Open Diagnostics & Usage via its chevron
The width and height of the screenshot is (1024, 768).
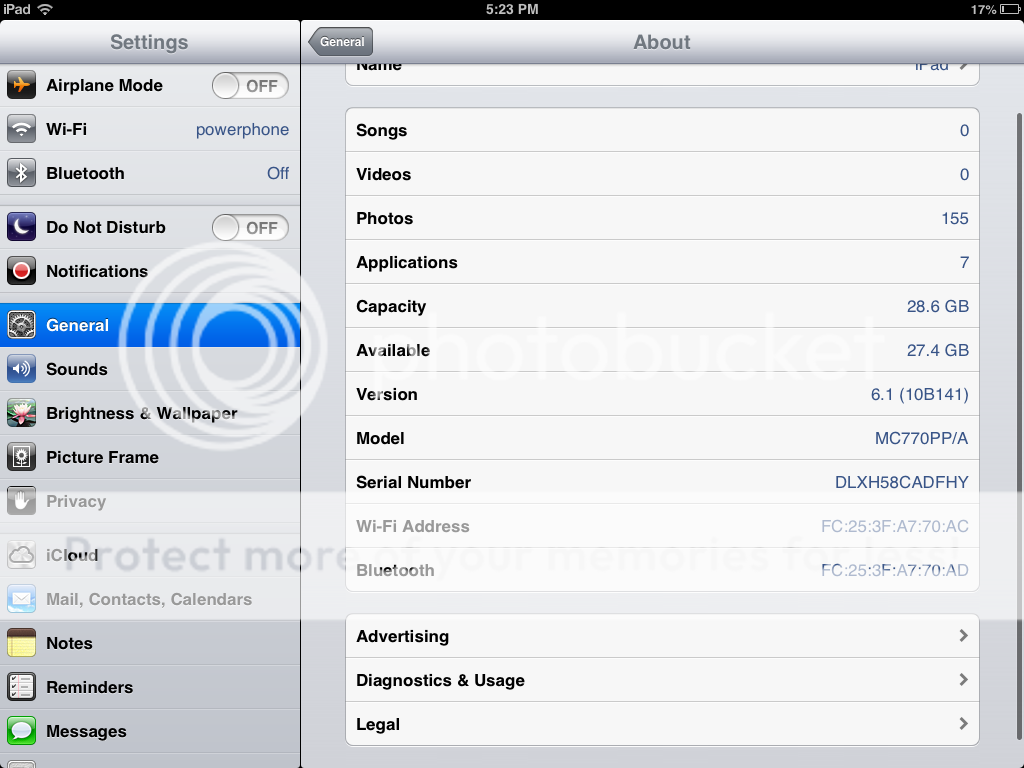tap(963, 680)
